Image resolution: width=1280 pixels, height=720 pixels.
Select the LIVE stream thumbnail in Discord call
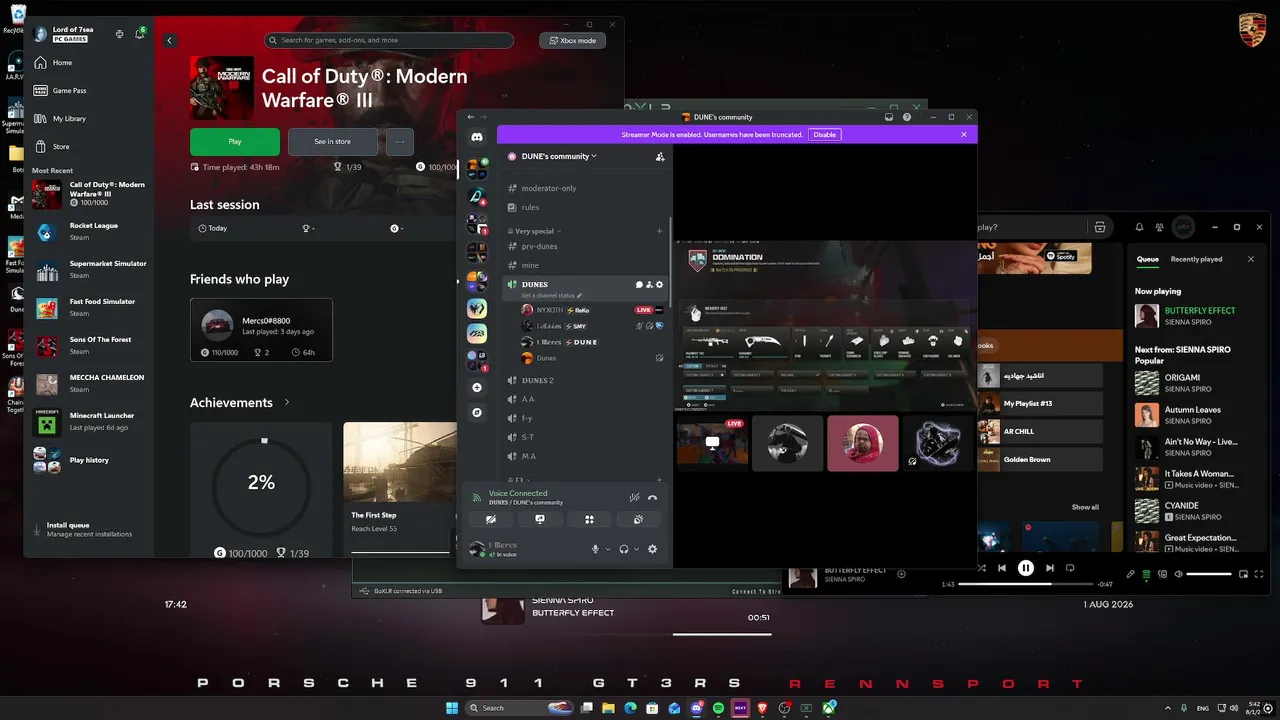click(712, 442)
